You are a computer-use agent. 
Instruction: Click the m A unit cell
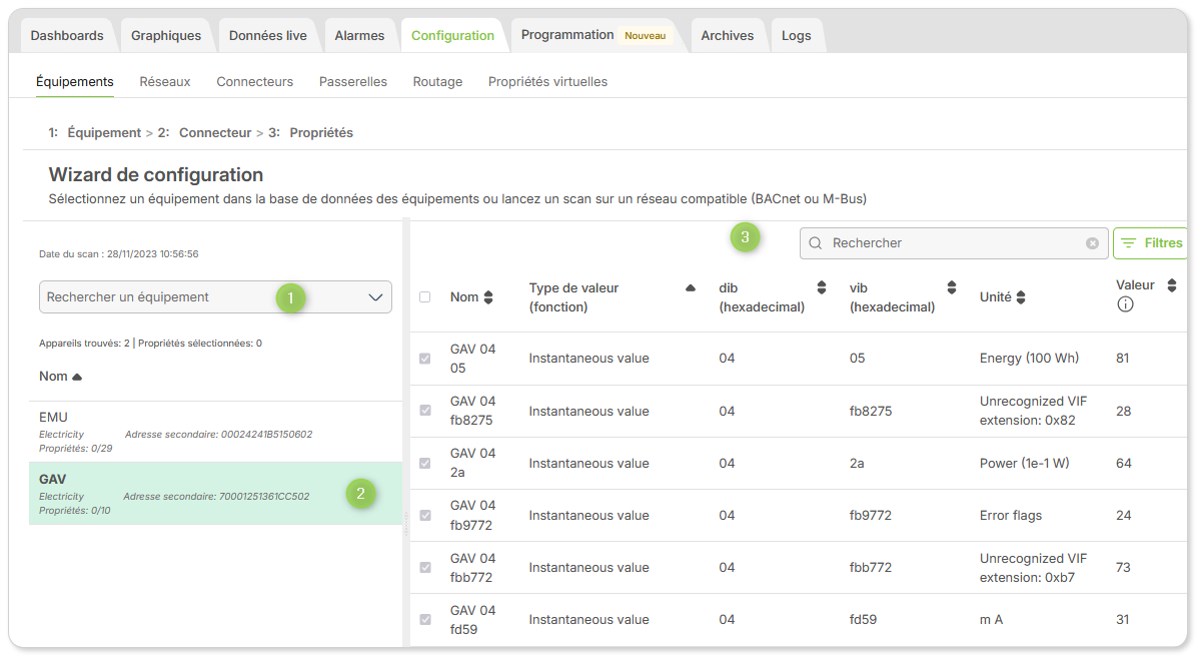click(991, 619)
